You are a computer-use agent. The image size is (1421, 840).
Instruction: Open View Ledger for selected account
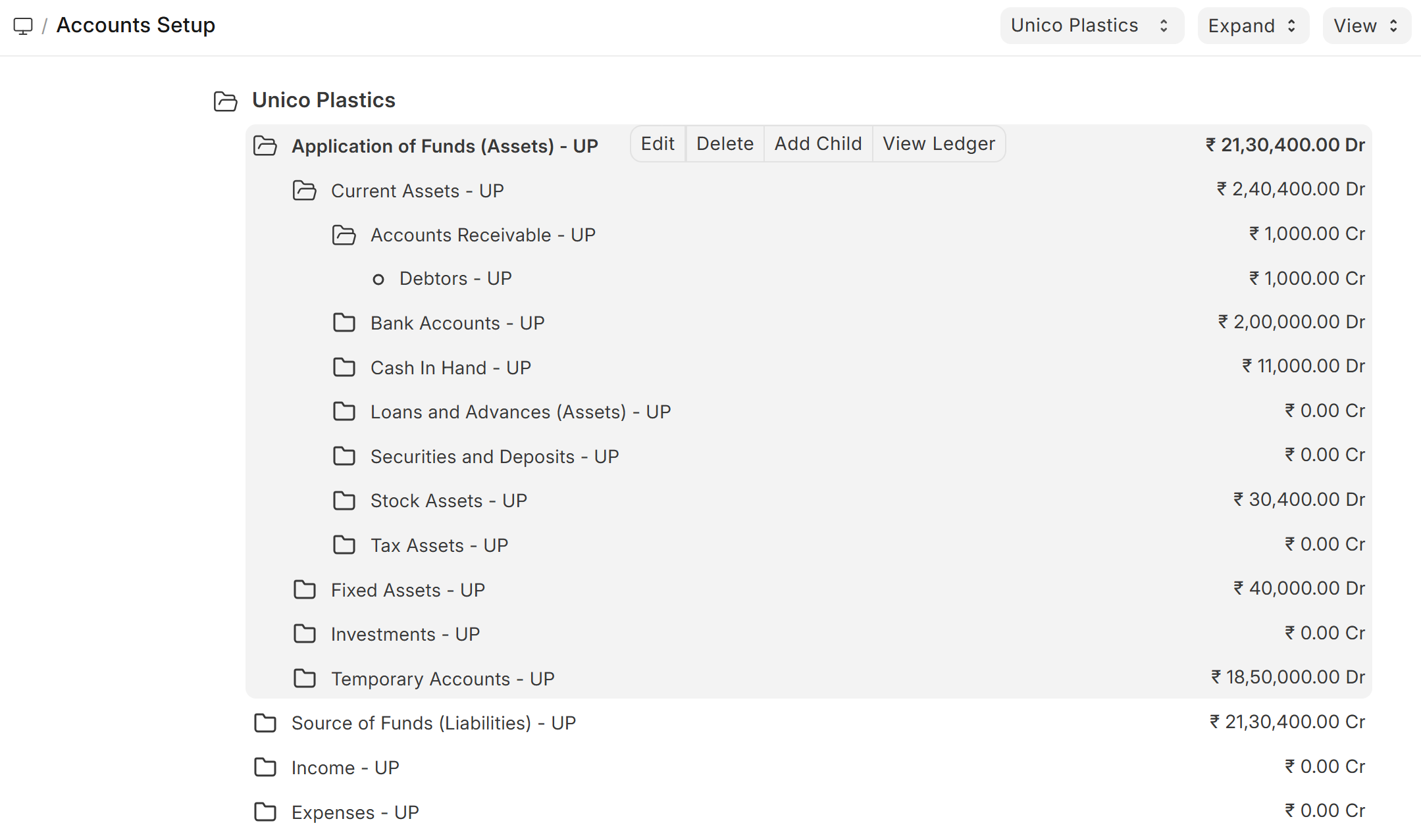(x=939, y=144)
